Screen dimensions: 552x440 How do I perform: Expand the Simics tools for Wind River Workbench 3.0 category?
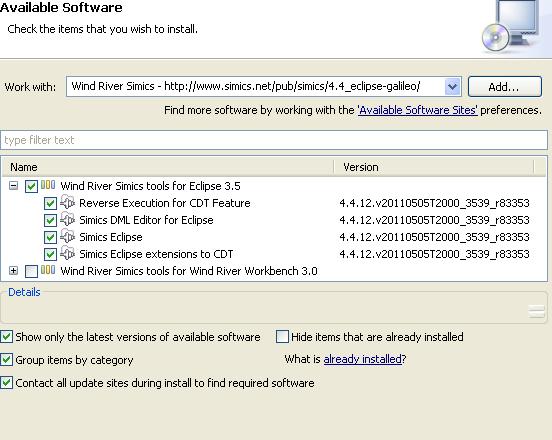click(x=13, y=271)
